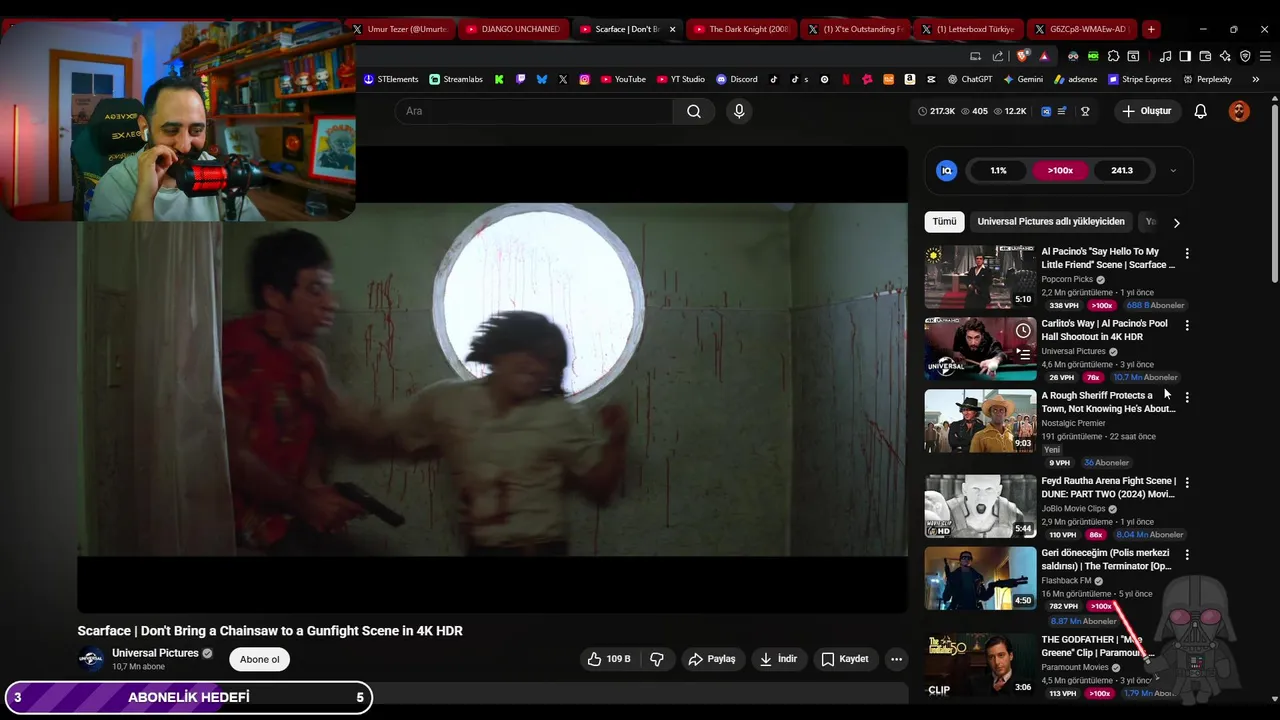Open the Twitch bookmark icon
Image resolution: width=1280 pixels, height=720 pixels.
(x=520, y=79)
